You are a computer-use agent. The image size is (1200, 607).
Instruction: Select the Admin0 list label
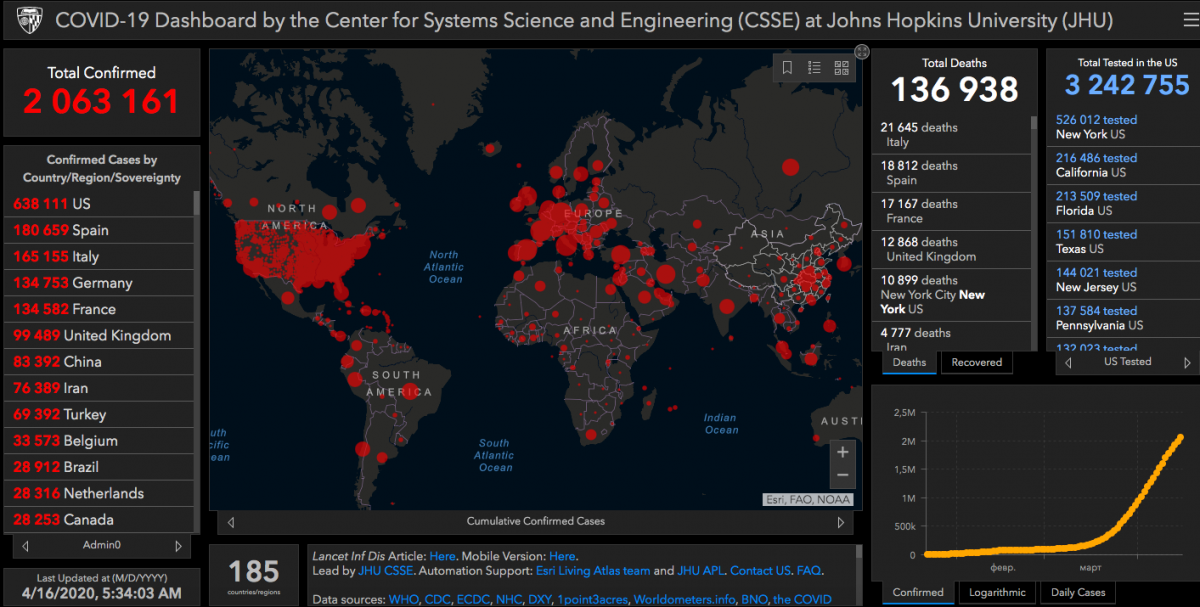point(102,545)
